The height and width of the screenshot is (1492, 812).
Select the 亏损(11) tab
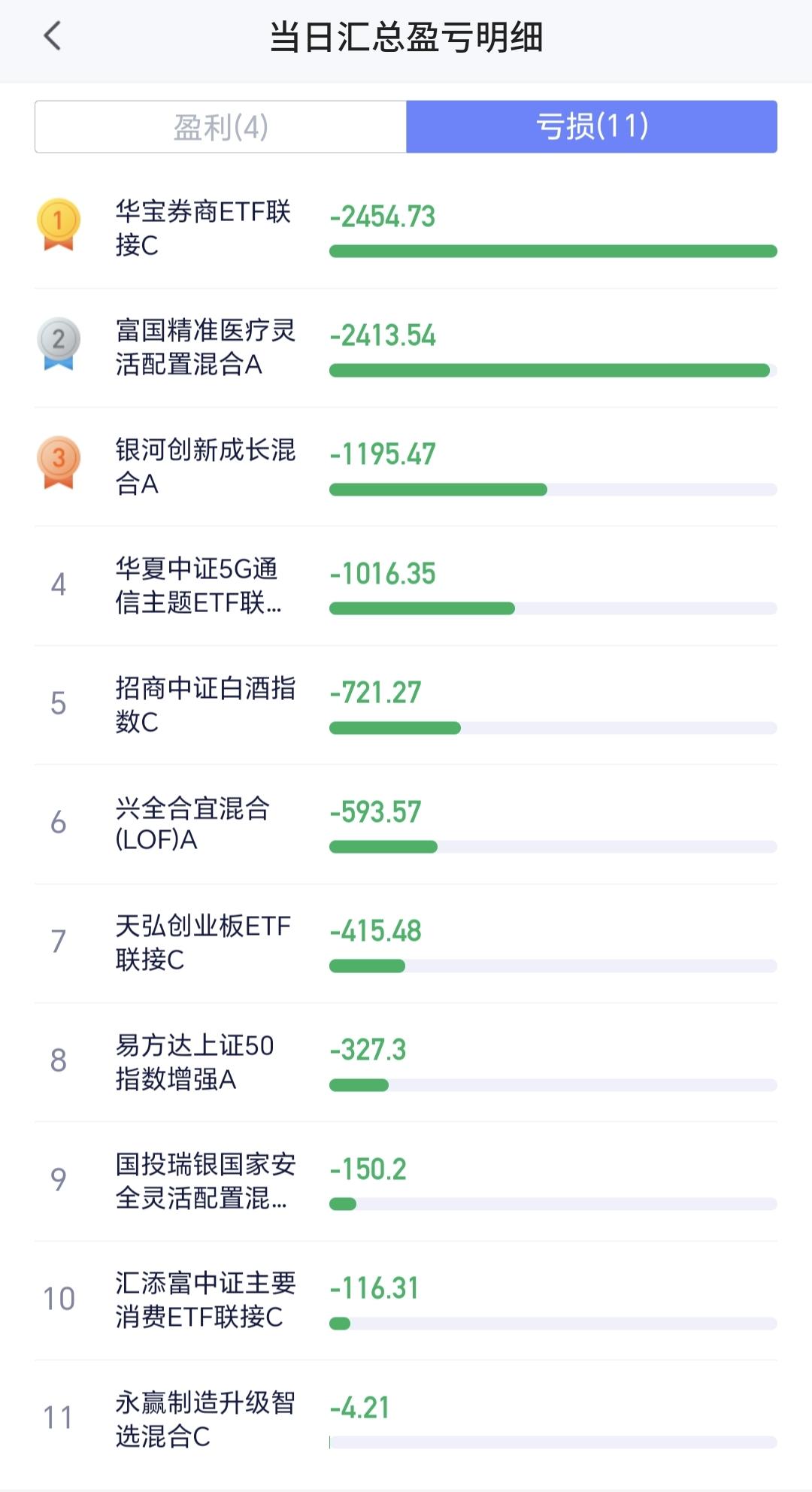592,126
